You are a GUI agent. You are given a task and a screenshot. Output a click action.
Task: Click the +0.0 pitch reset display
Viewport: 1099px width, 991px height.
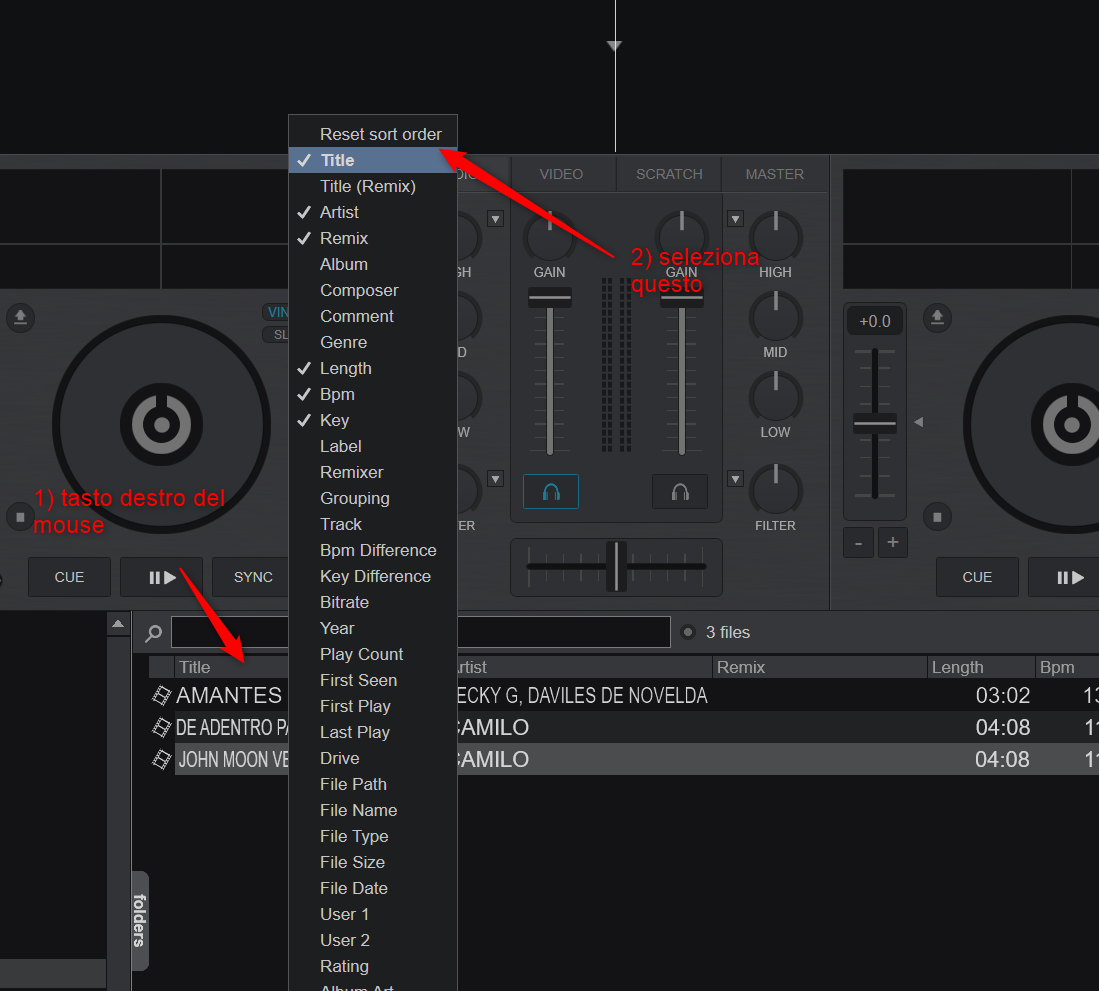click(x=875, y=321)
